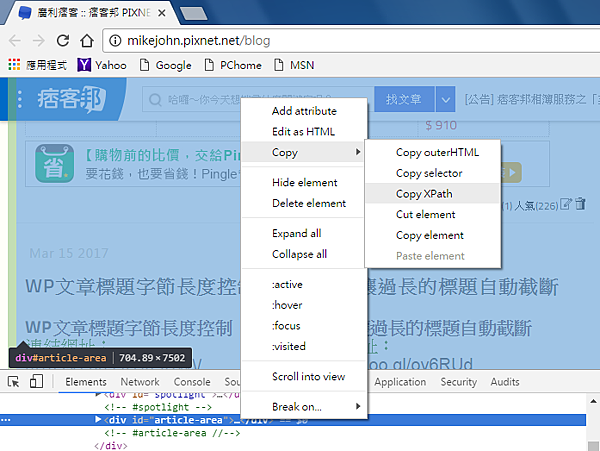Screen dimensions: 600x451
Task: Click the $ 910 price text
Action: point(441,125)
